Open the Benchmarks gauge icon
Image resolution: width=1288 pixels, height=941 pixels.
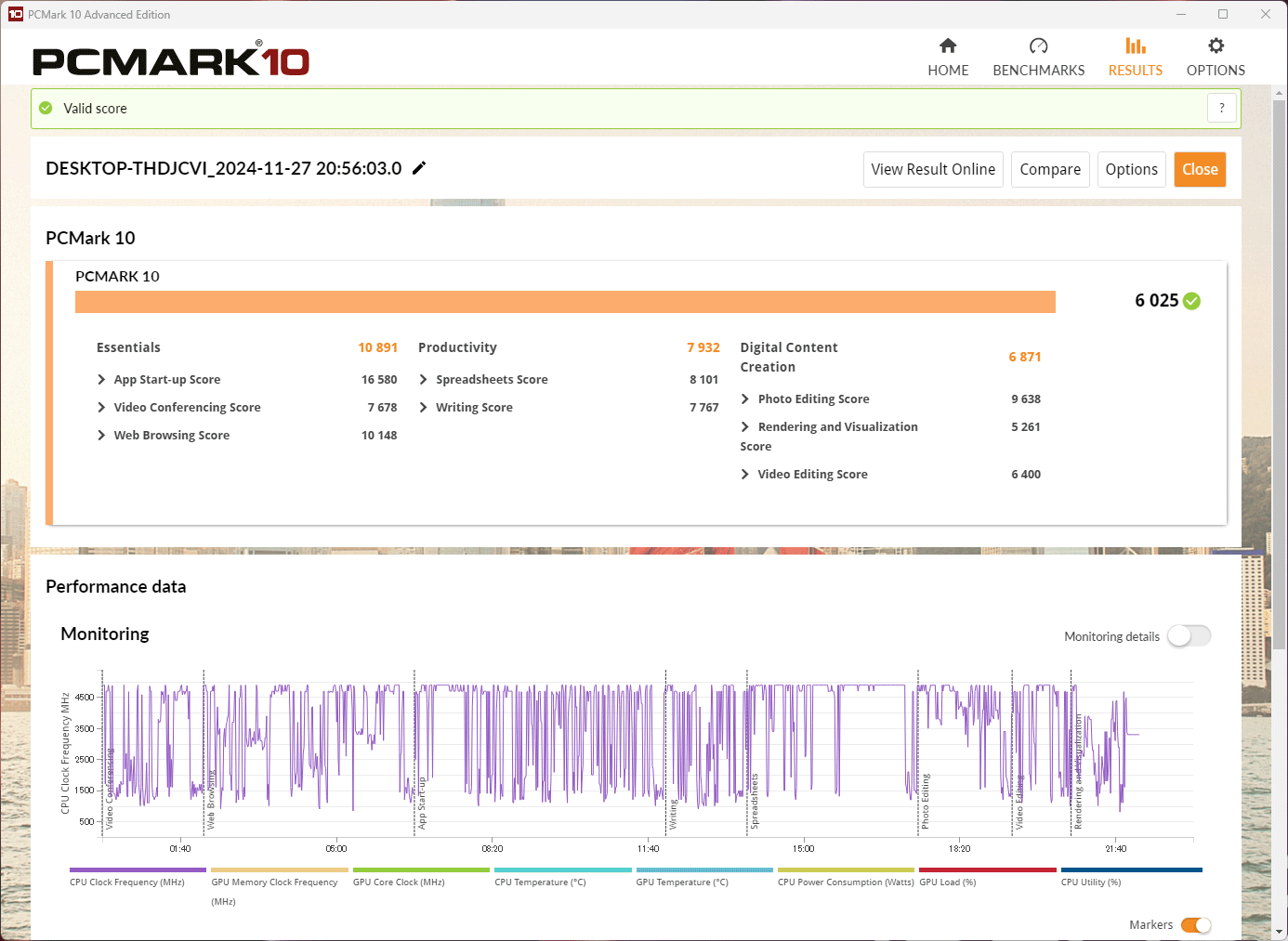(x=1038, y=46)
